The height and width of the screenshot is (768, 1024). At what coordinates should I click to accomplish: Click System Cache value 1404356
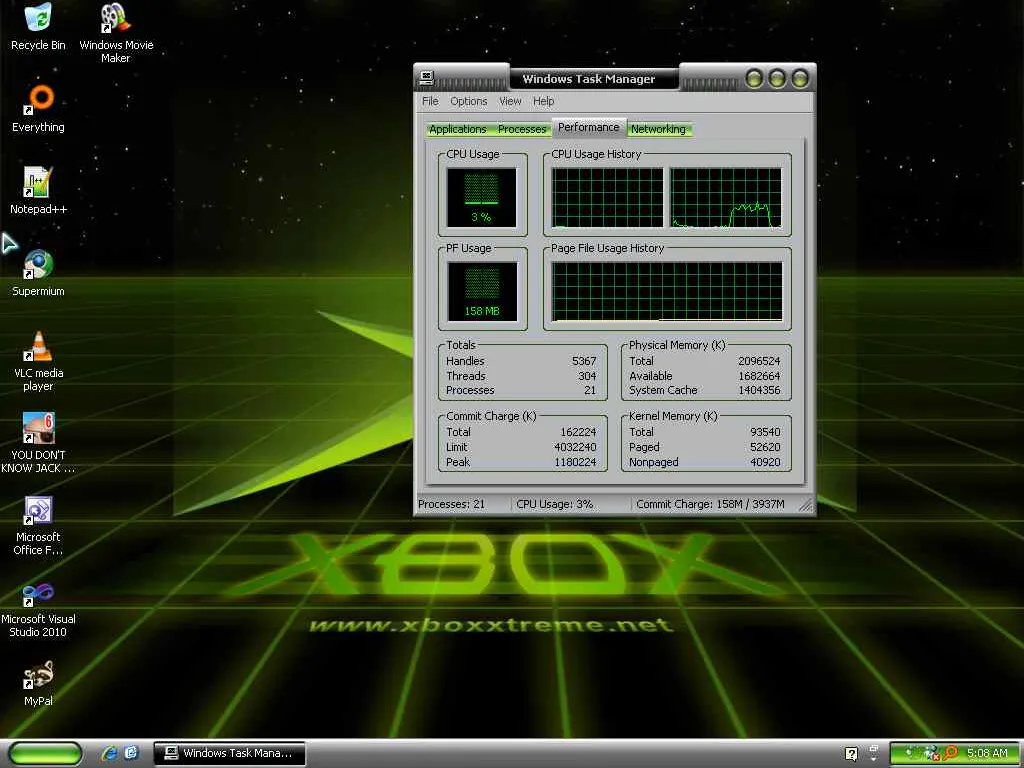pos(759,391)
